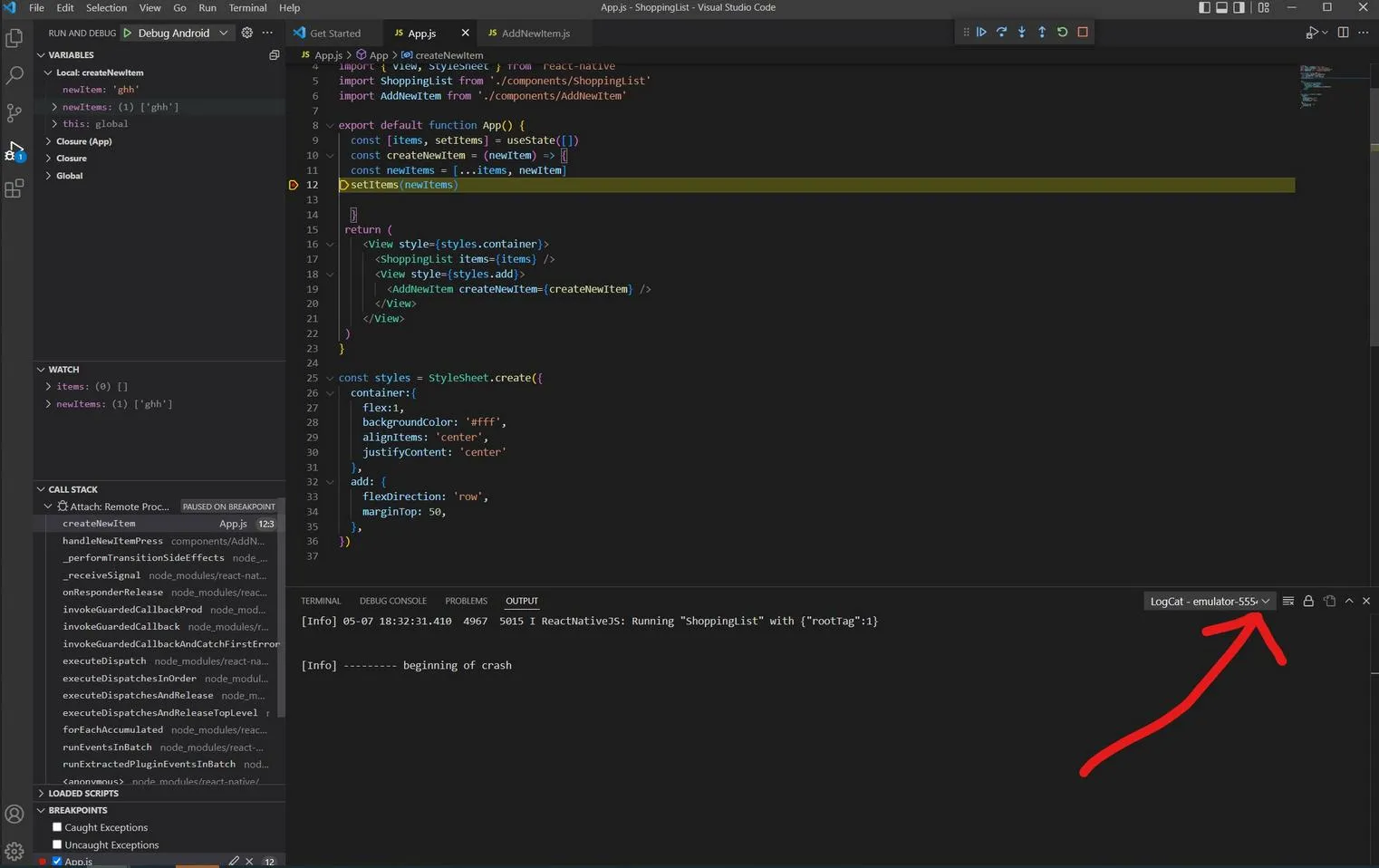The height and width of the screenshot is (868, 1379).
Task: Open the AddNewItem.js editor tab
Action: coord(535,34)
